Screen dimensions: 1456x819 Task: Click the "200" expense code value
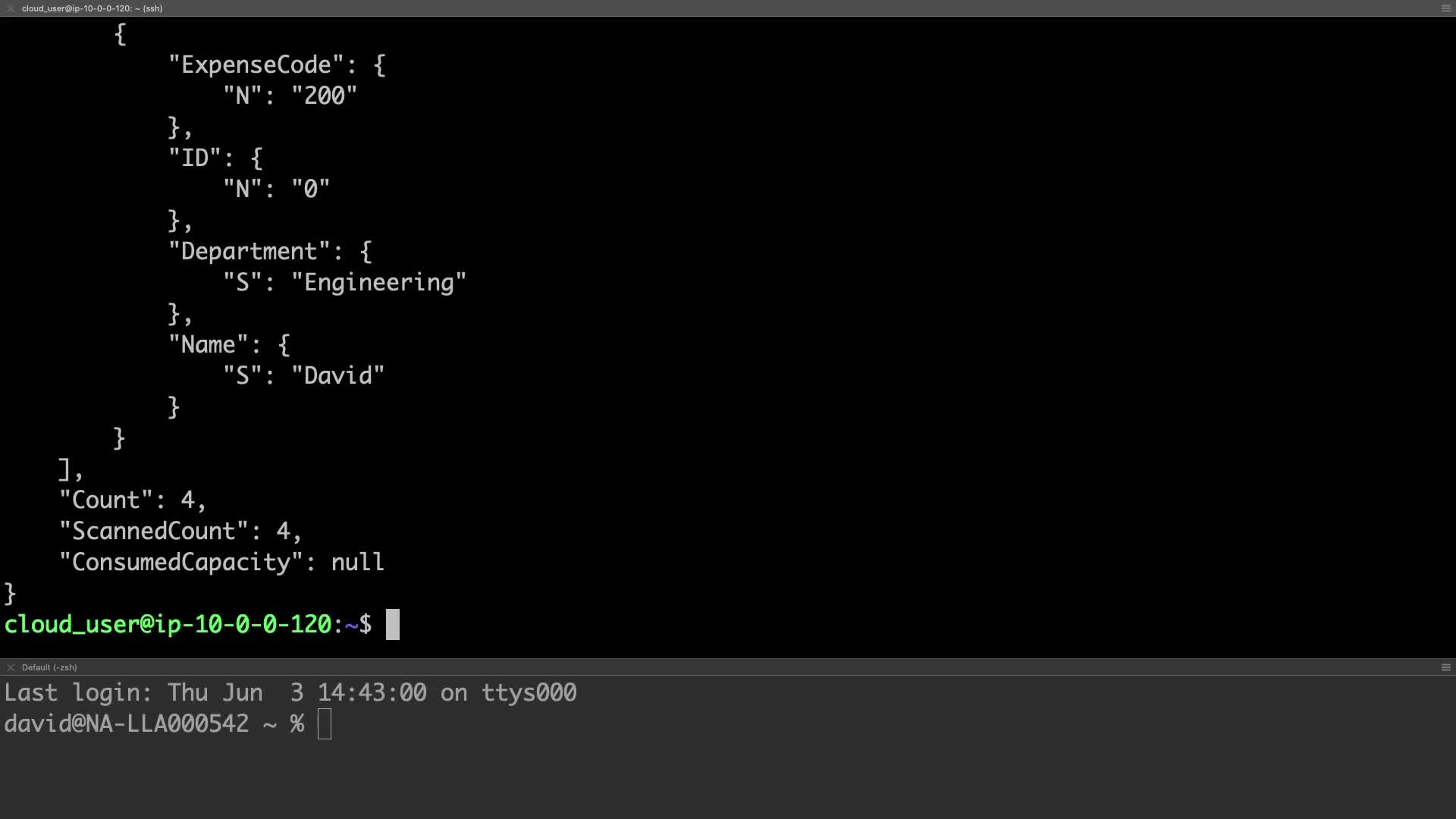click(324, 96)
